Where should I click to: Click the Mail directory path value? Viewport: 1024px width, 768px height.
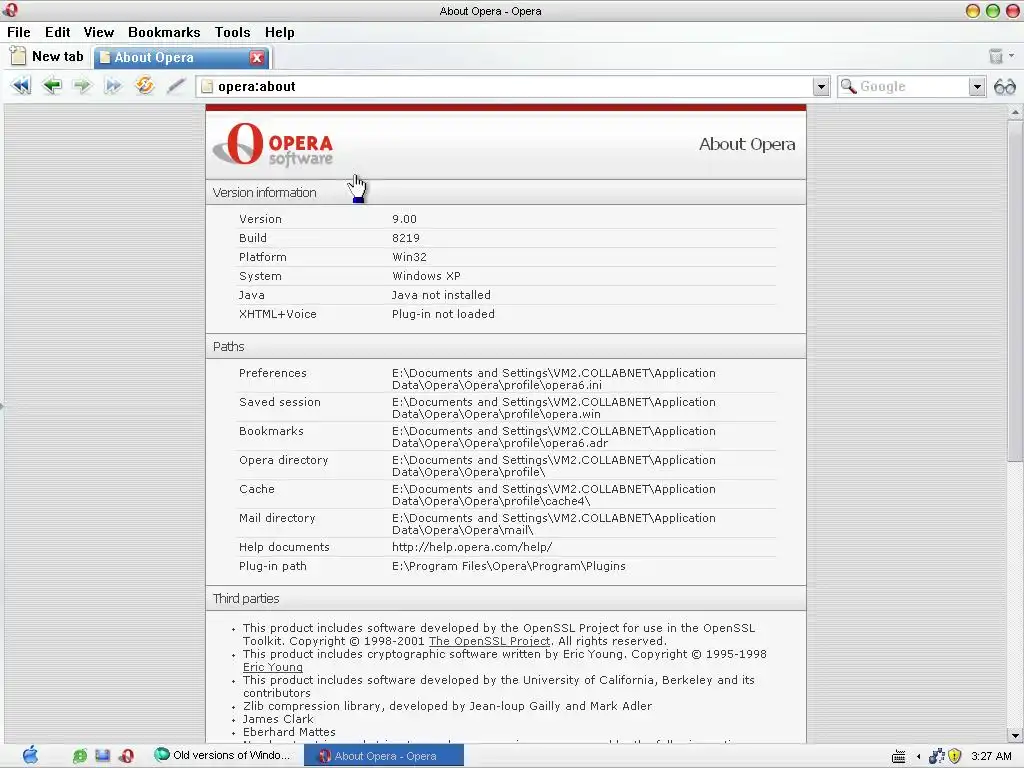tap(554, 524)
